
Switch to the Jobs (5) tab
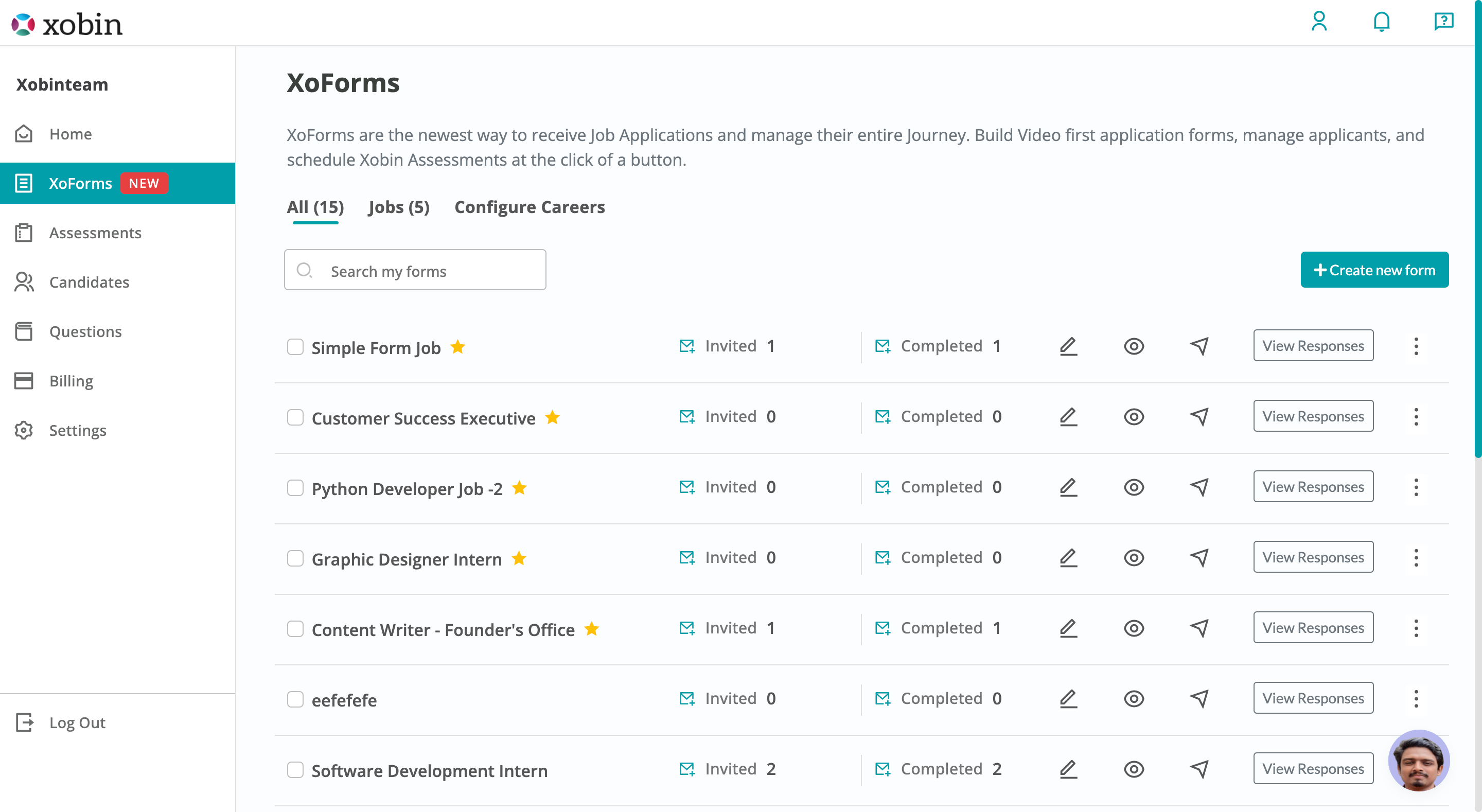point(399,207)
